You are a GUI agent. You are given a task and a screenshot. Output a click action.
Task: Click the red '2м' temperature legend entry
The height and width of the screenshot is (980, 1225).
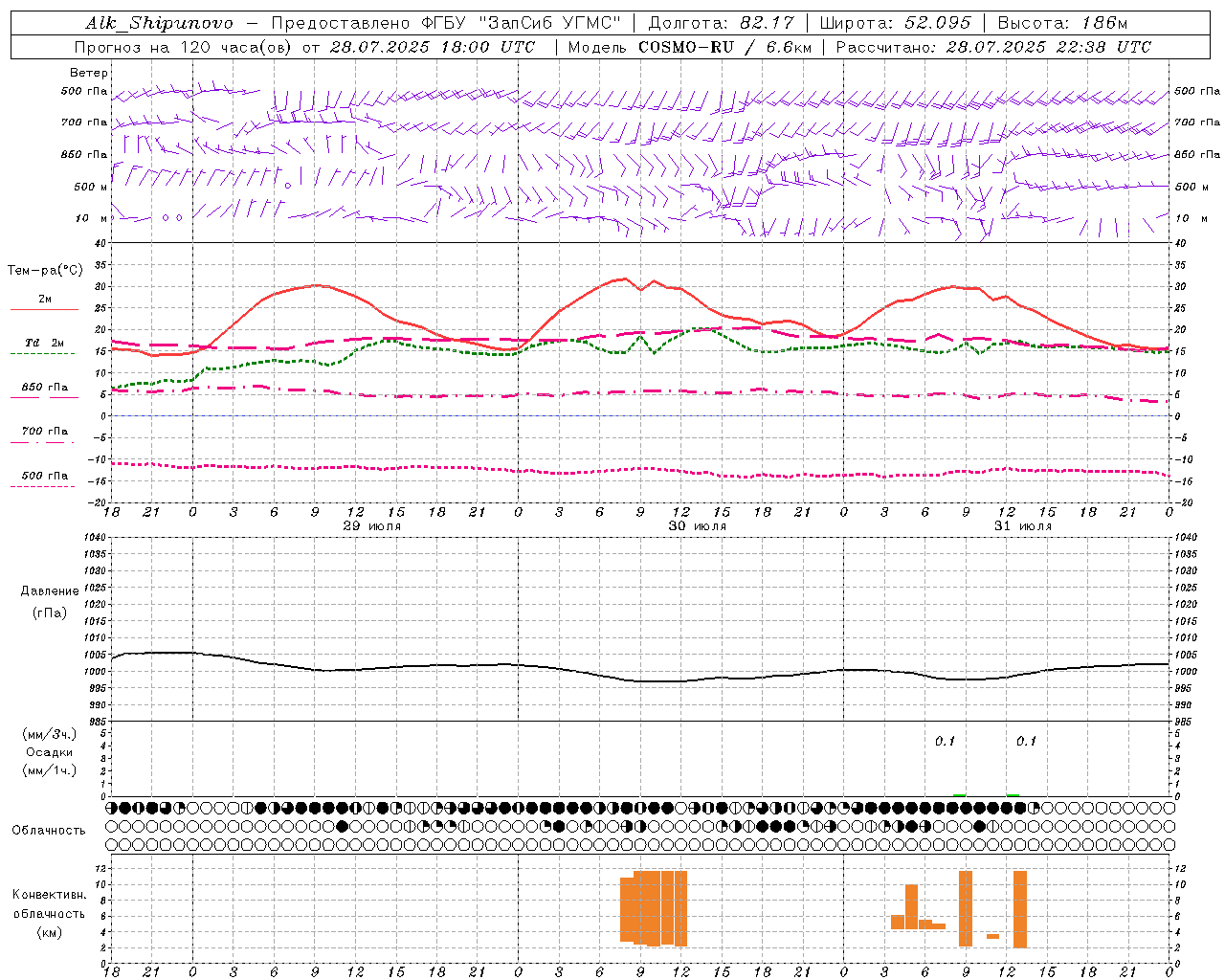45,300
